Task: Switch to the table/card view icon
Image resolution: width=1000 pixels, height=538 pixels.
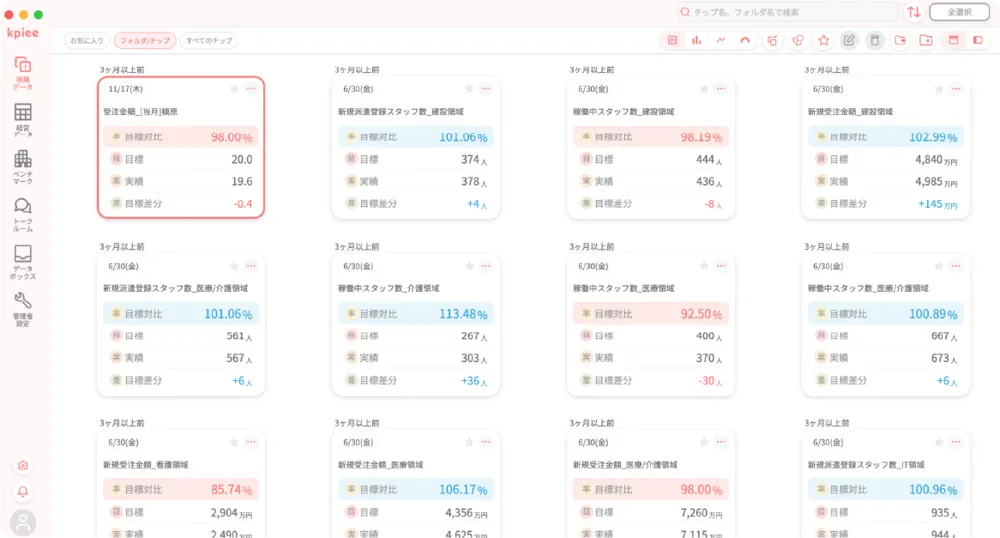Action: 672,40
